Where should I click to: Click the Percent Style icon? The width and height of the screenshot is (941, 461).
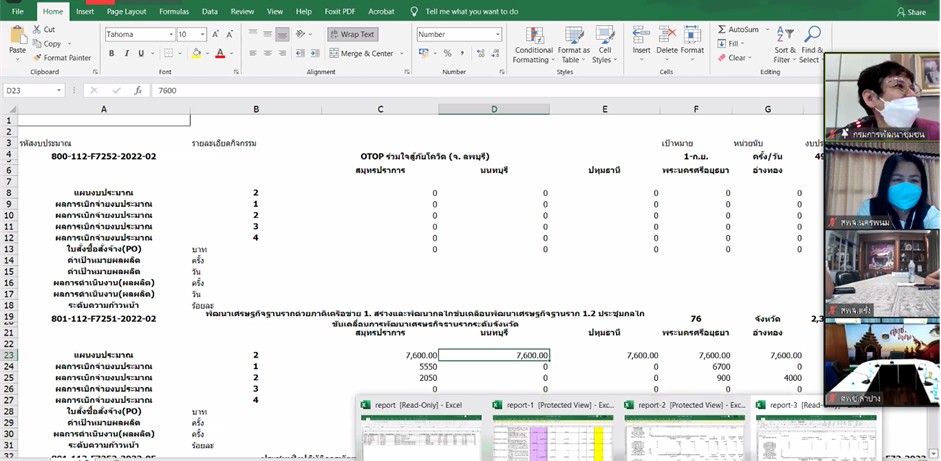click(448, 53)
